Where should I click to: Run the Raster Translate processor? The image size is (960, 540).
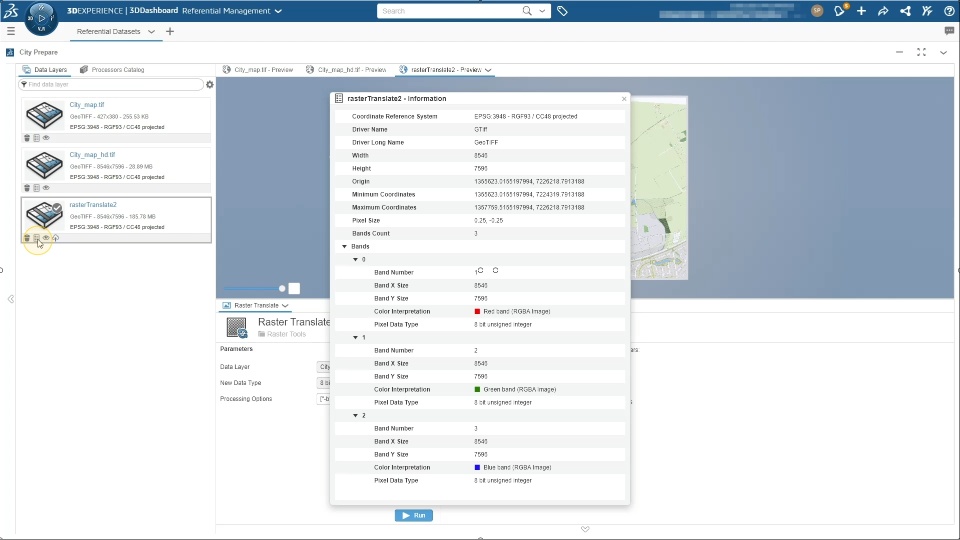click(414, 516)
